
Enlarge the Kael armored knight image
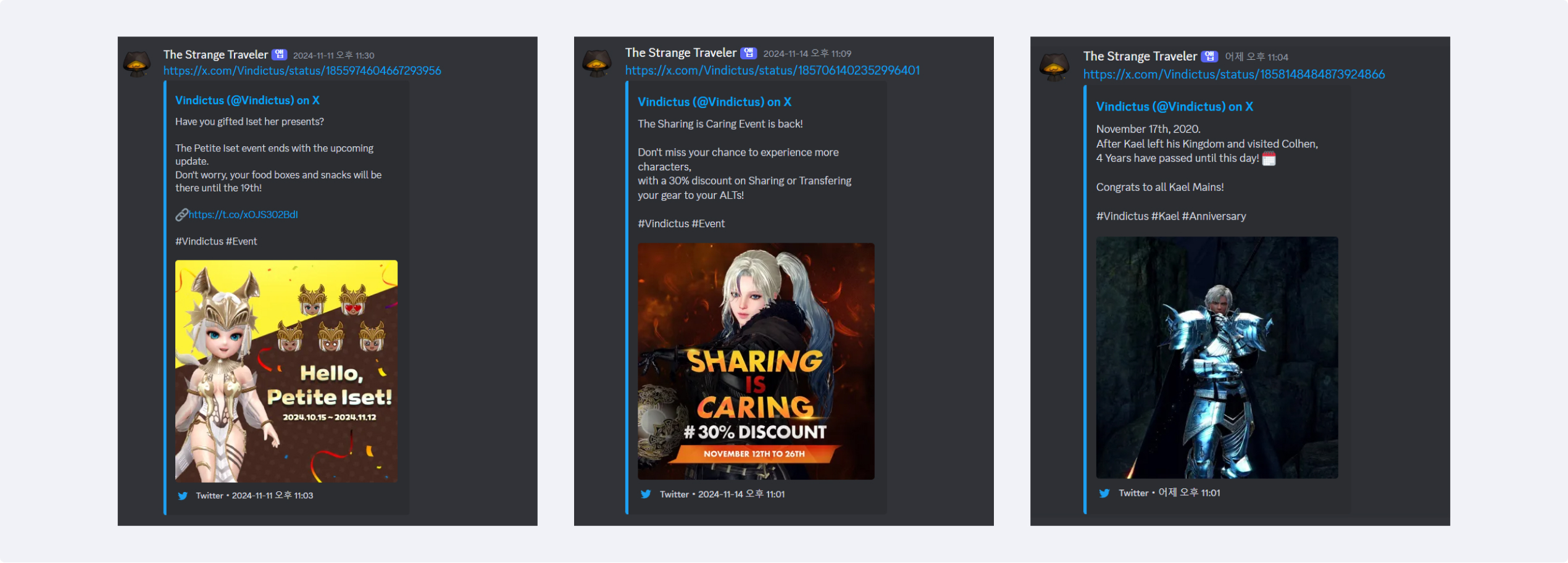point(1217,357)
